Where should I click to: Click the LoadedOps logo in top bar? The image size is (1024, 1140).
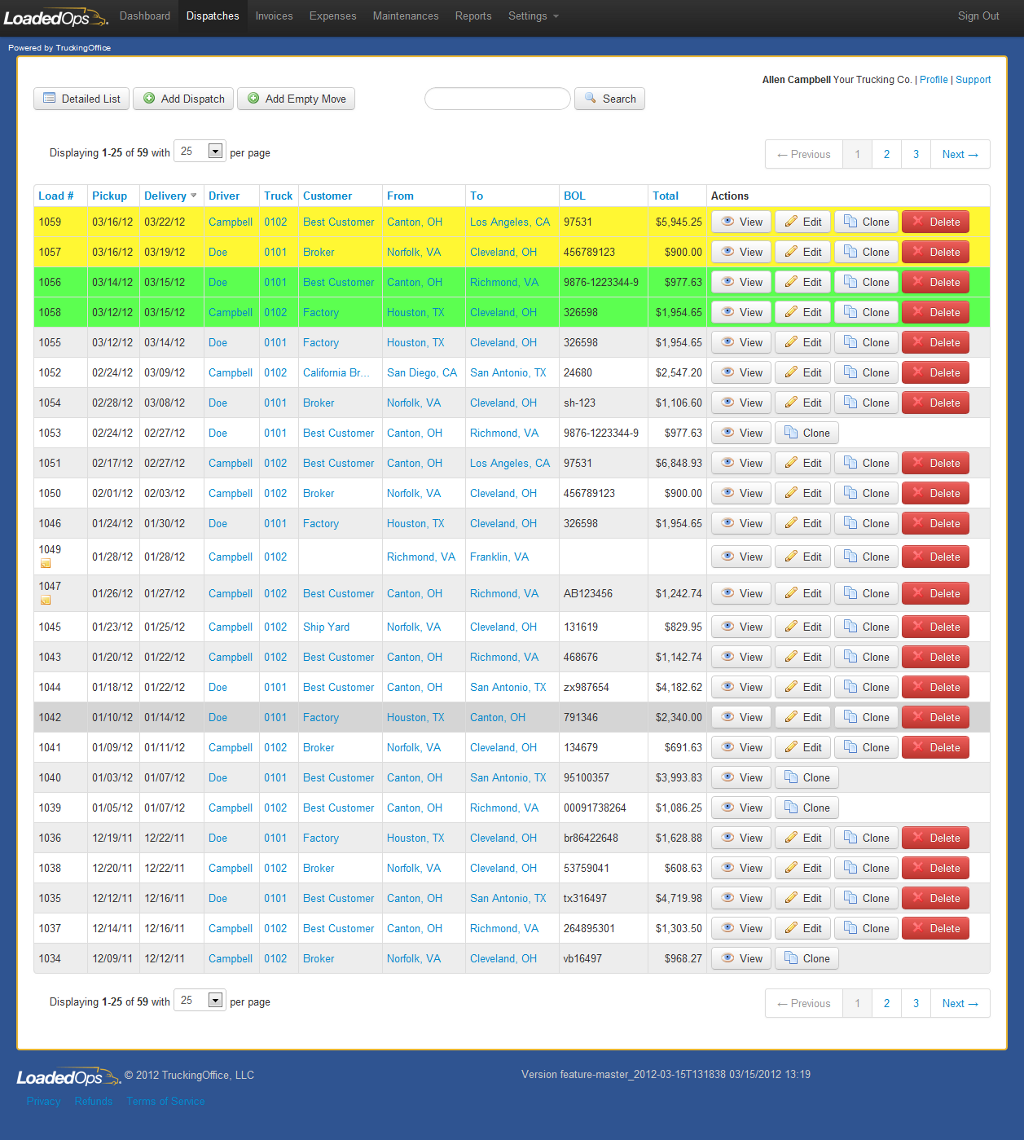coord(55,17)
